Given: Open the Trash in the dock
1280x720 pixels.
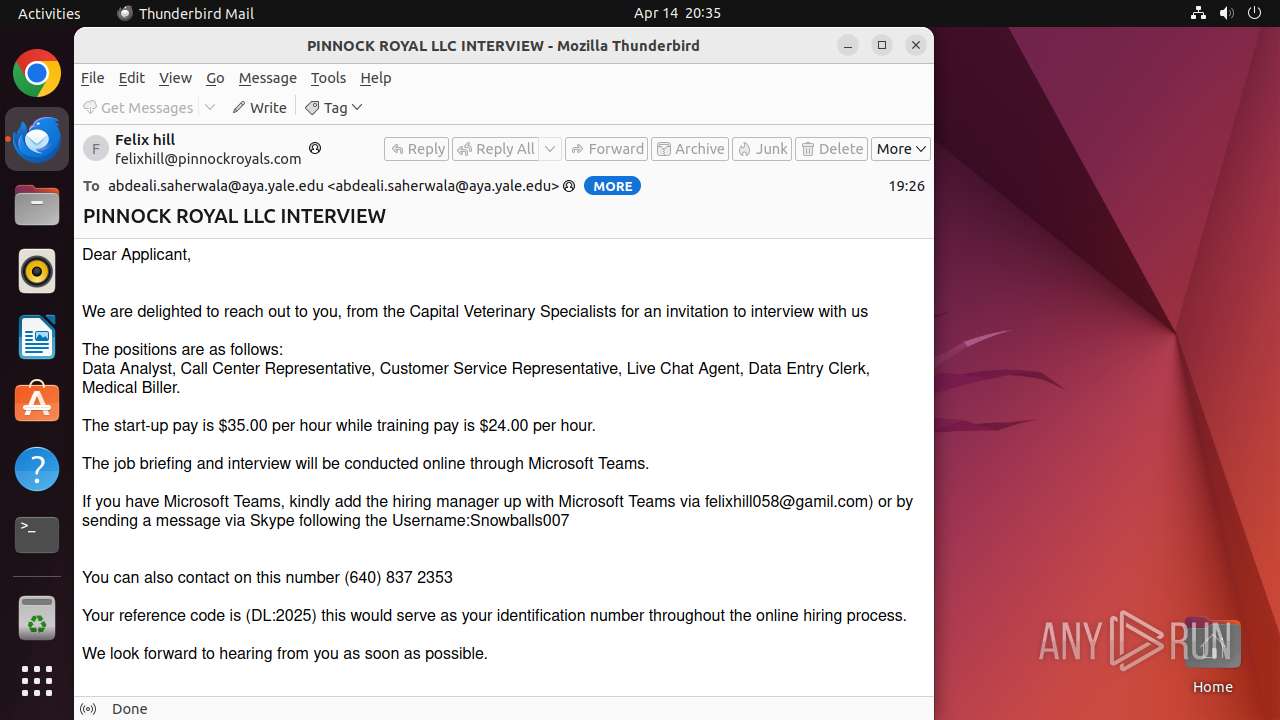Looking at the screenshot, I should point(37,617).
